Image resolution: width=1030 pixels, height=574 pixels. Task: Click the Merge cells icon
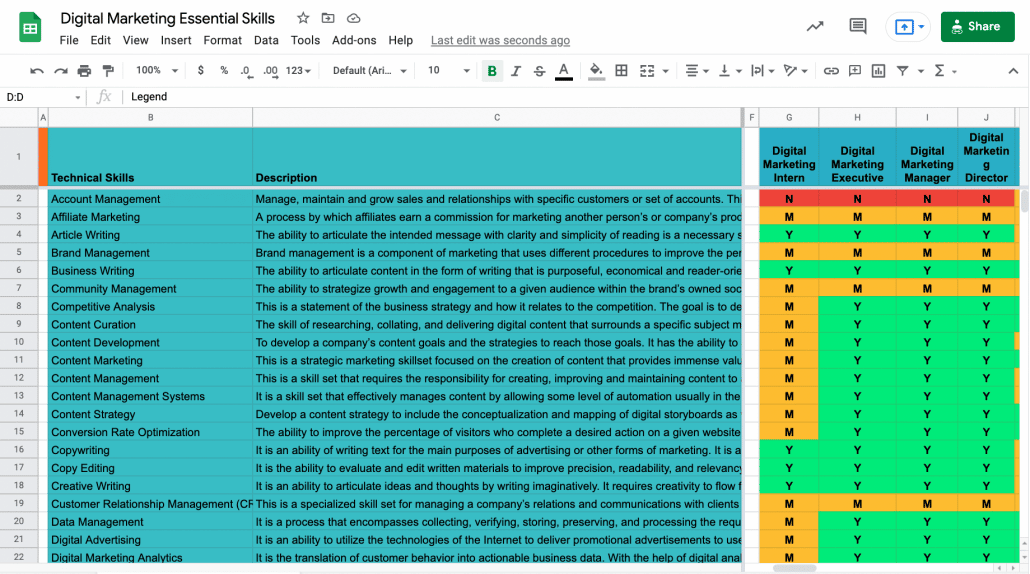647,71
